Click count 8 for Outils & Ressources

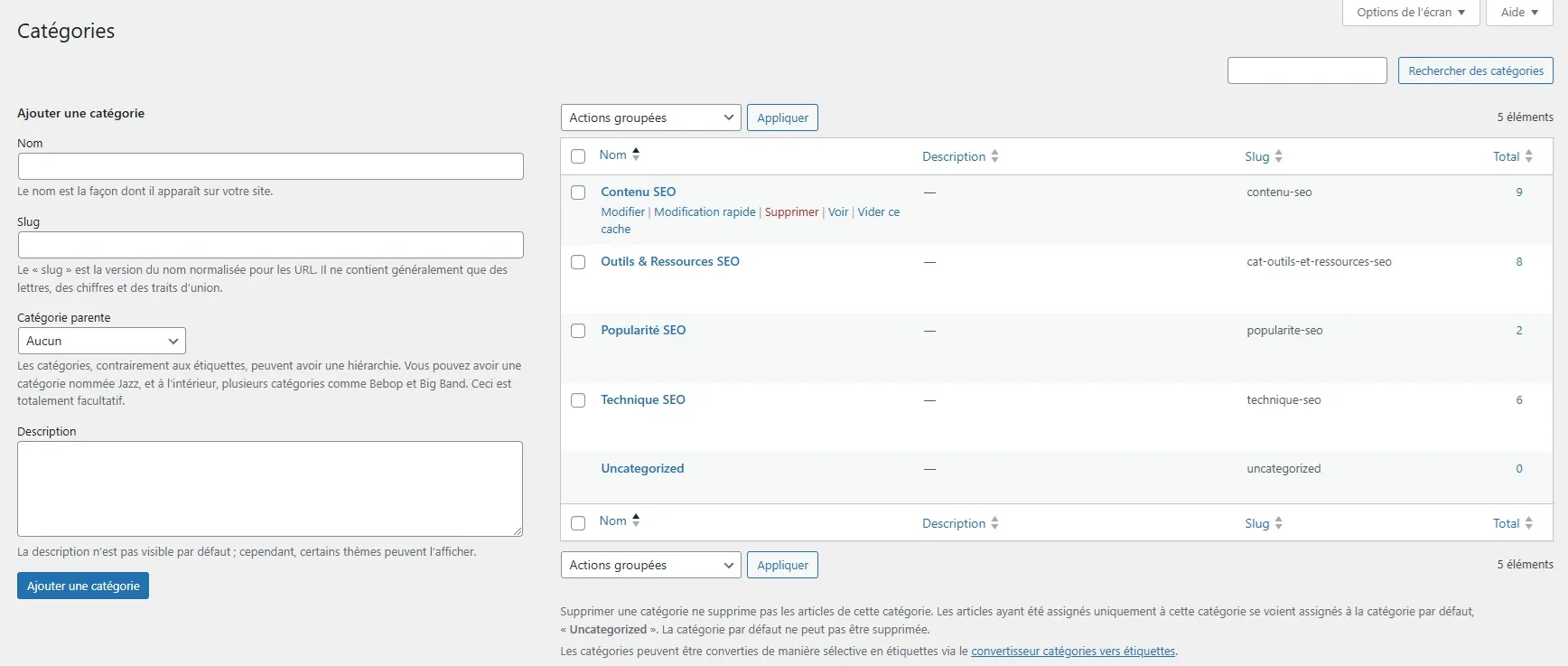click(1519, 261)
